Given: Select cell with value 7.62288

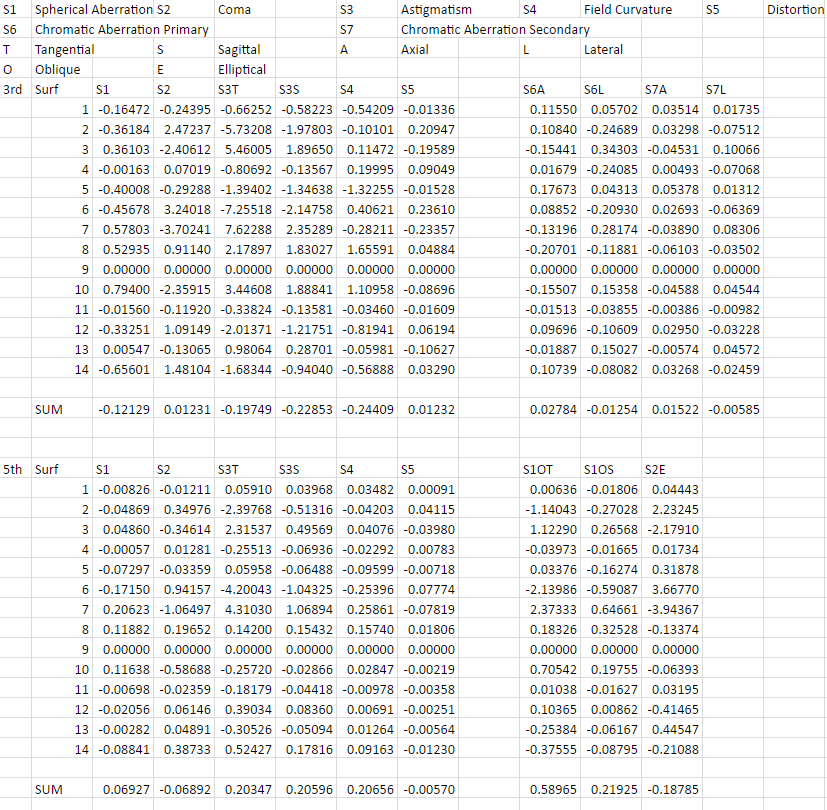Looking at the screenshot, I should click(x=245, y=230).
